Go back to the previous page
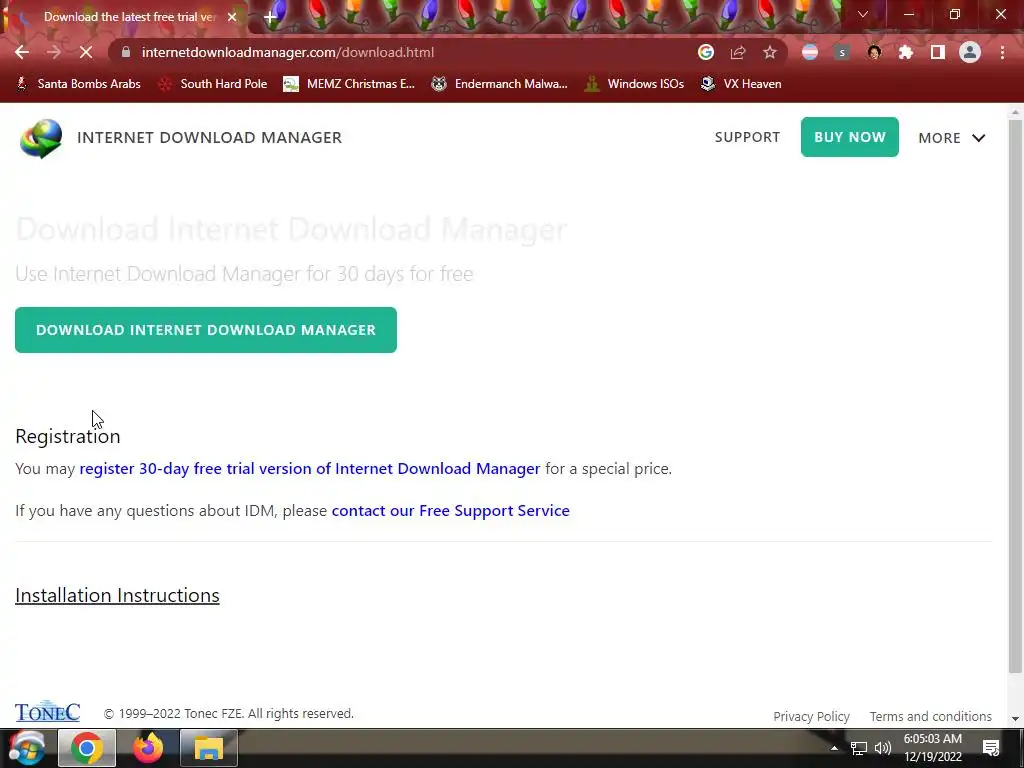Image resolution: width=1024 pixels, height=768 pixels. pos(22,52)
